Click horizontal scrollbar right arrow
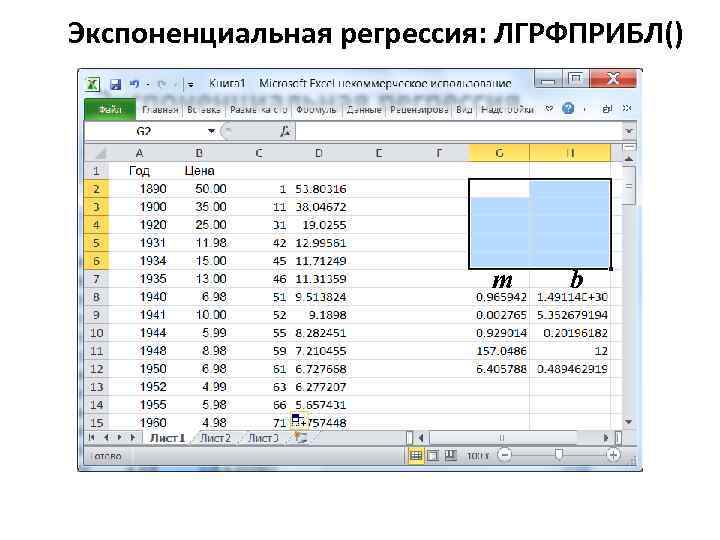Image resolution: width=720 pixels, height=540 pixels. coord(607,438)
